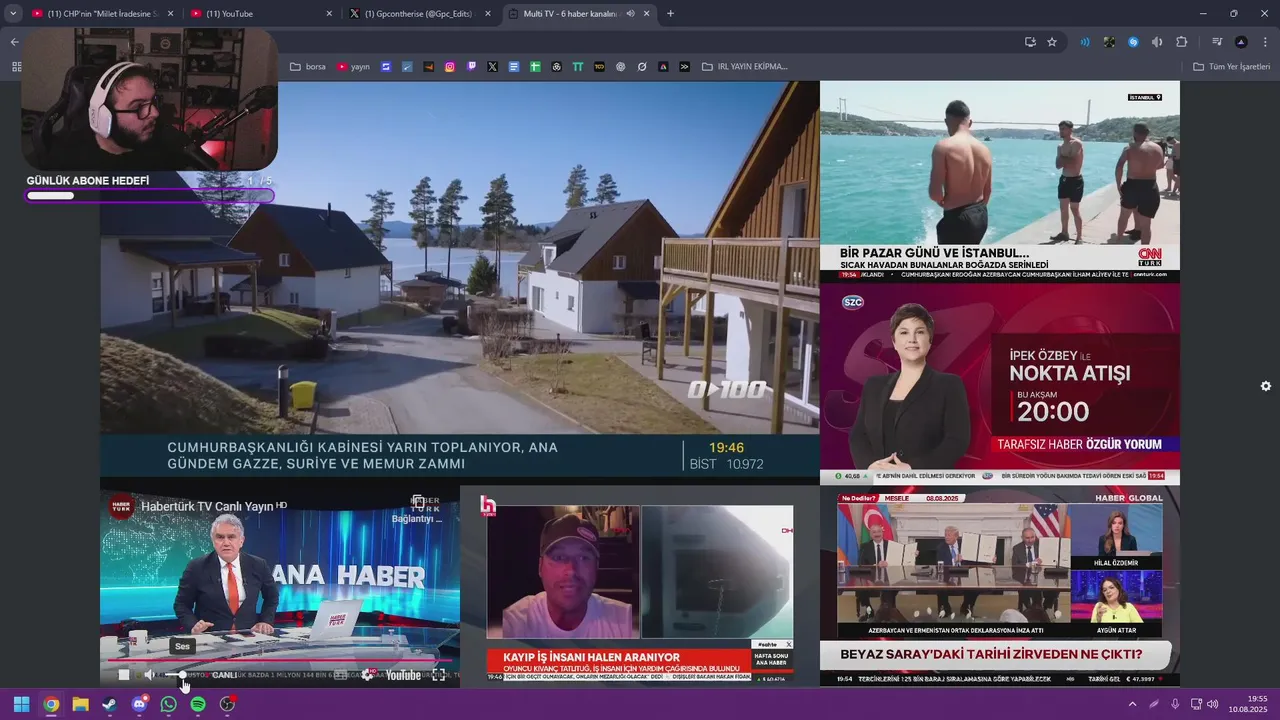
Task: Click the Haber Global stream panel
Action: [x=1000, y=587]
